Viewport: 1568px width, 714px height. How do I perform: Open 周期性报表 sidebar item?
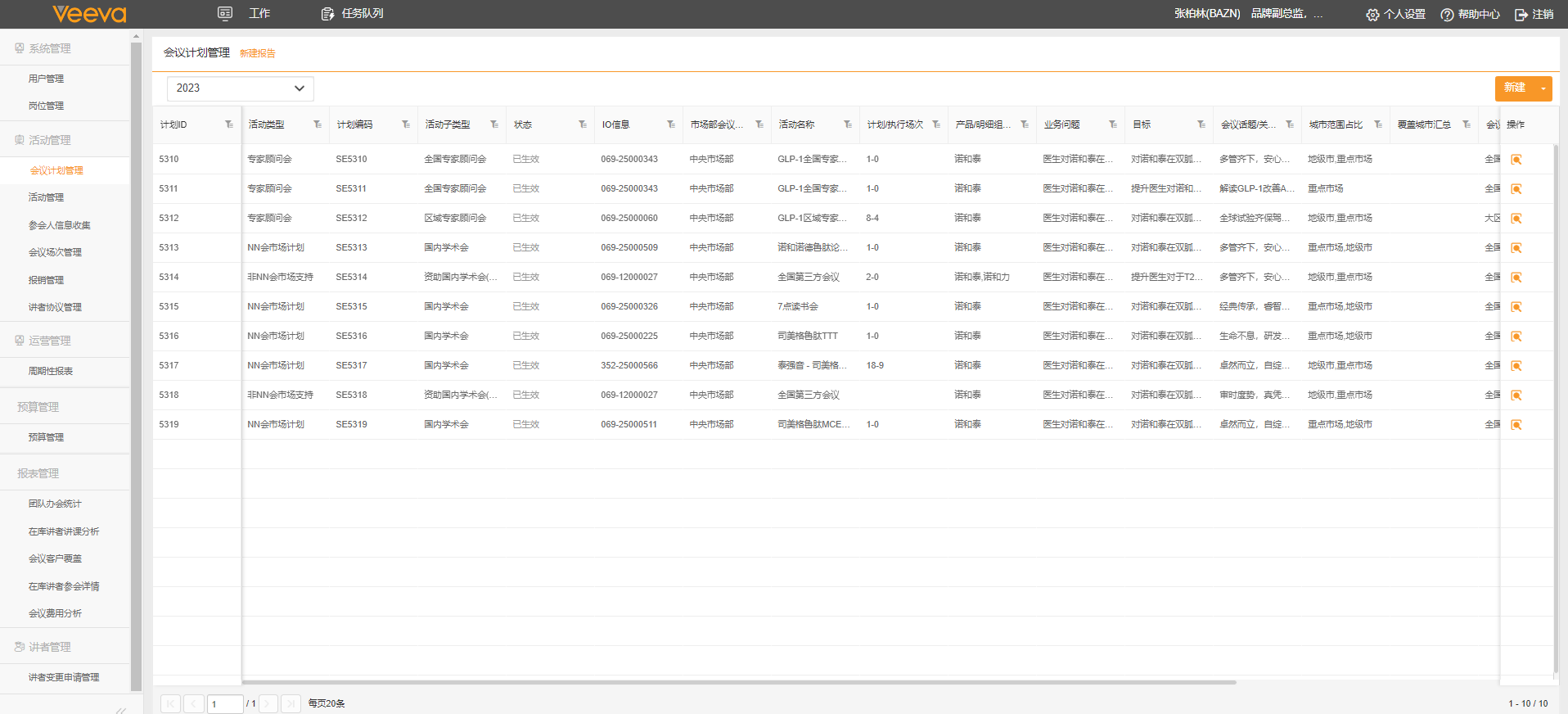(x=51, y=371)
